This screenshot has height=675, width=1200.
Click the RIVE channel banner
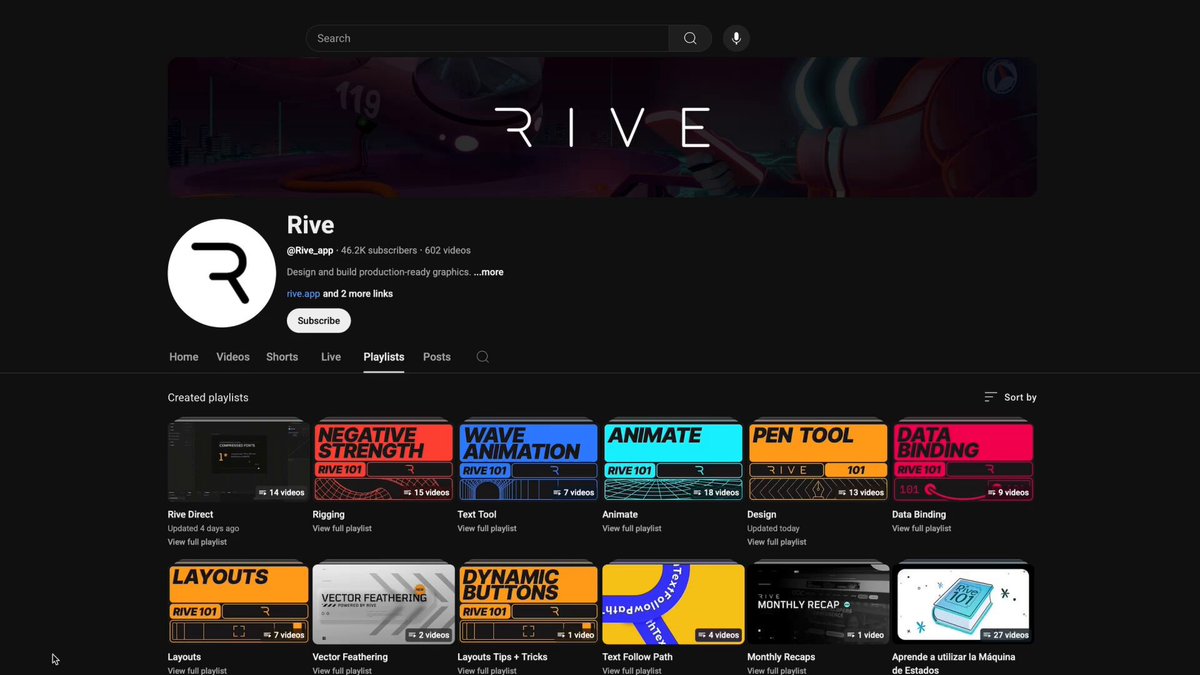tap(602, 127)
